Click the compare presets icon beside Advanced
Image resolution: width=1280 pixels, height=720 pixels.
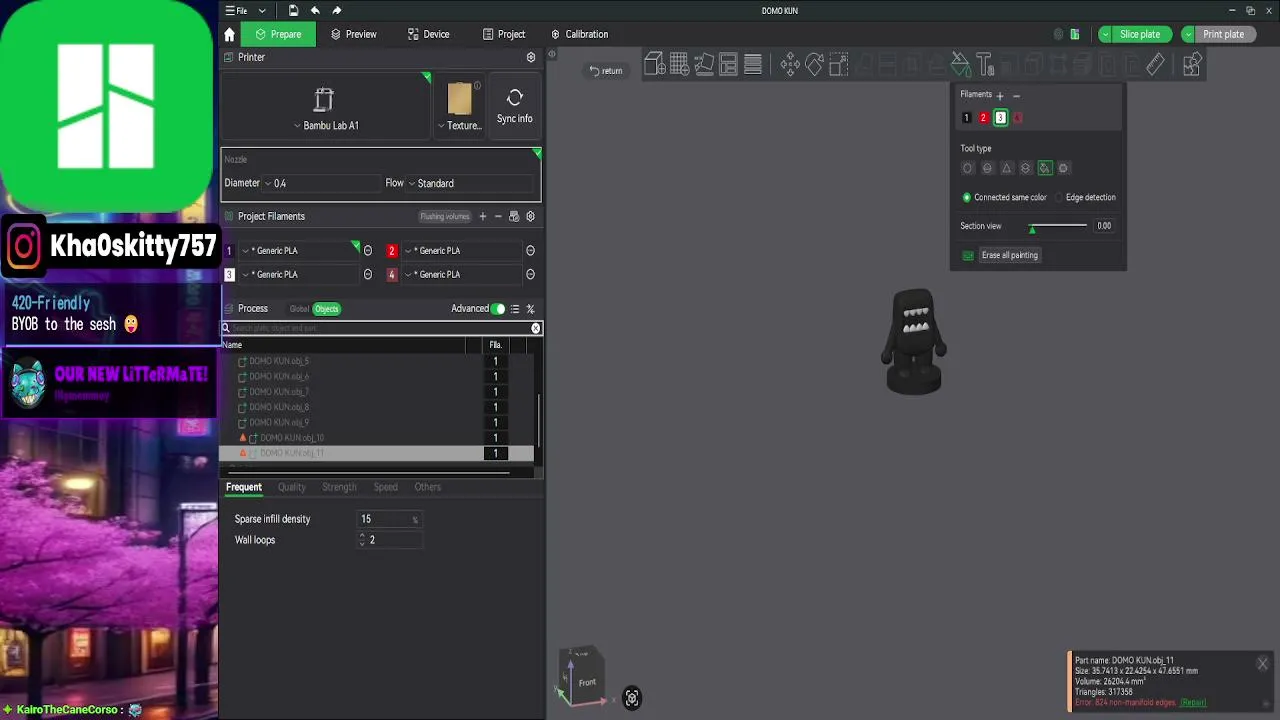(530, 309)
